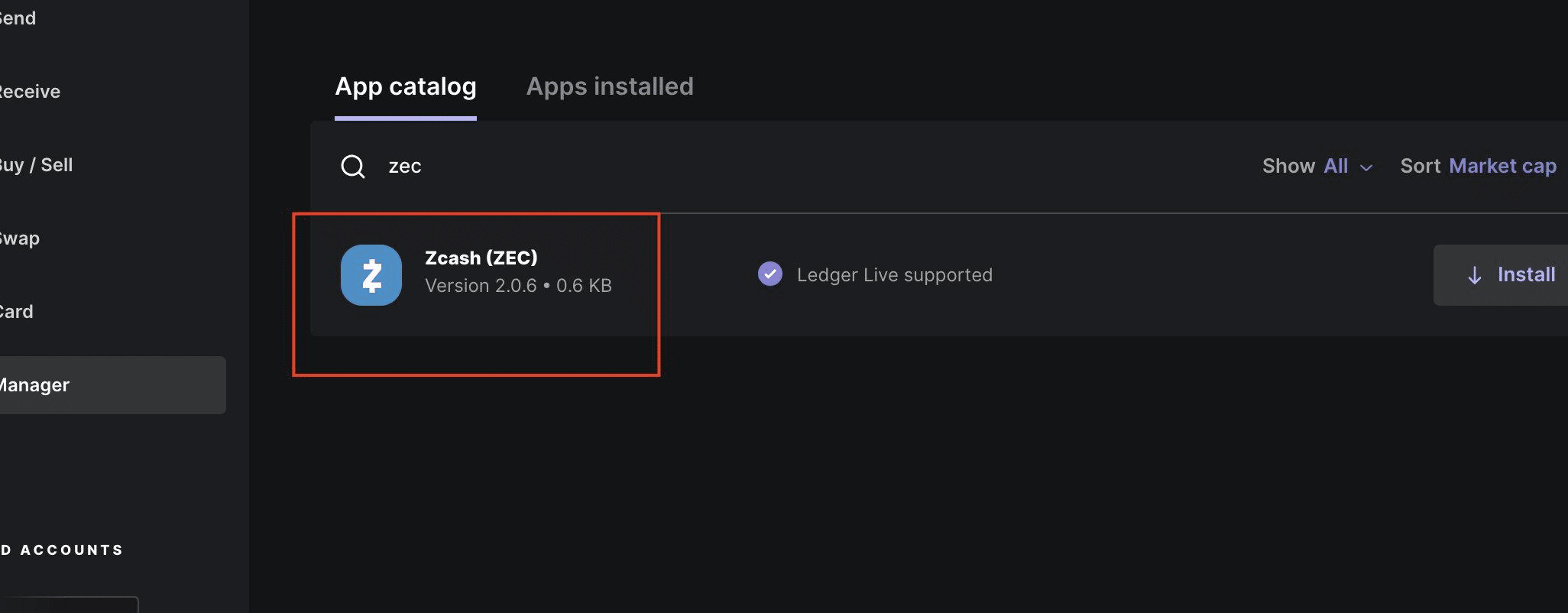Click the Zcash (ZEC) app name
Viewport: 1568px width, 613px height.
[481, 258]
